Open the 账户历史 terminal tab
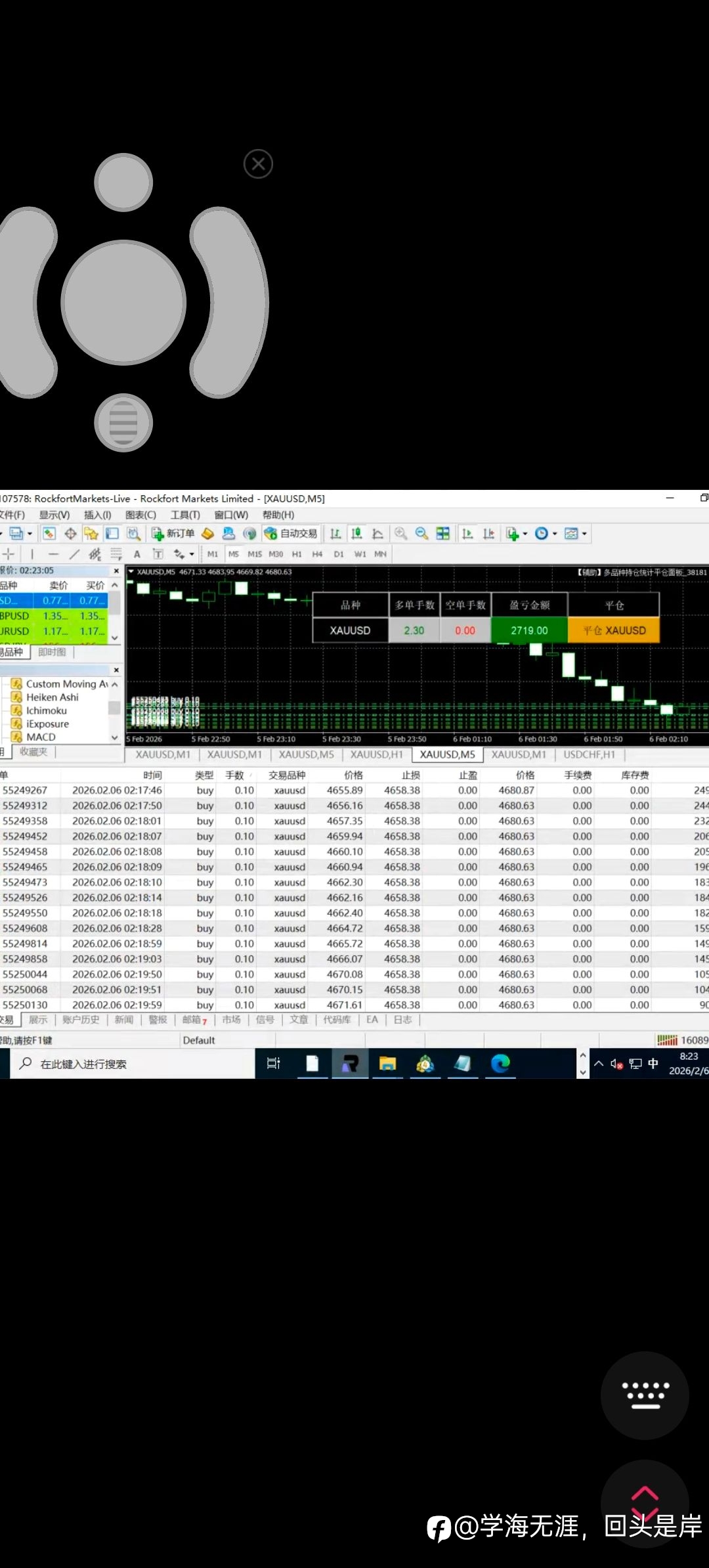The image size is (709, 1568). tap(81, 1020)
